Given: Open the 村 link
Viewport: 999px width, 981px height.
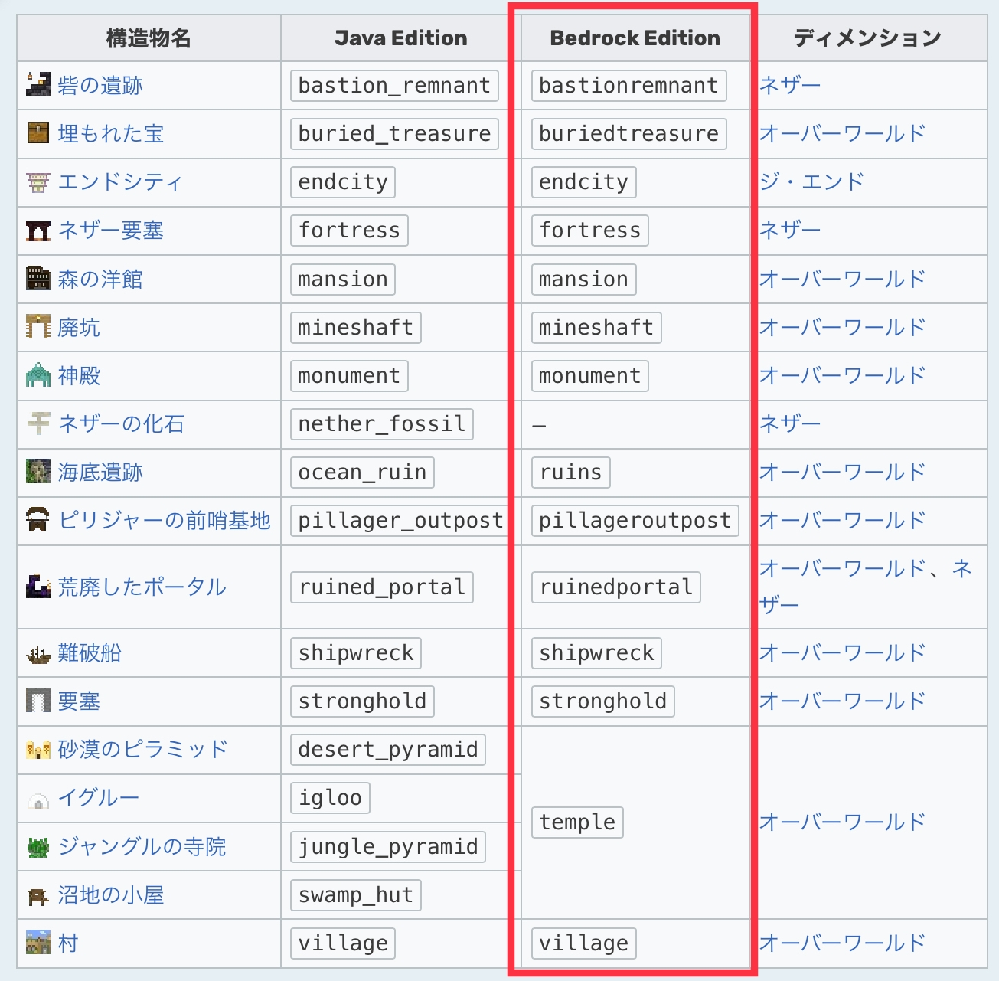Looking at the screenshot, I should point(68,943).
